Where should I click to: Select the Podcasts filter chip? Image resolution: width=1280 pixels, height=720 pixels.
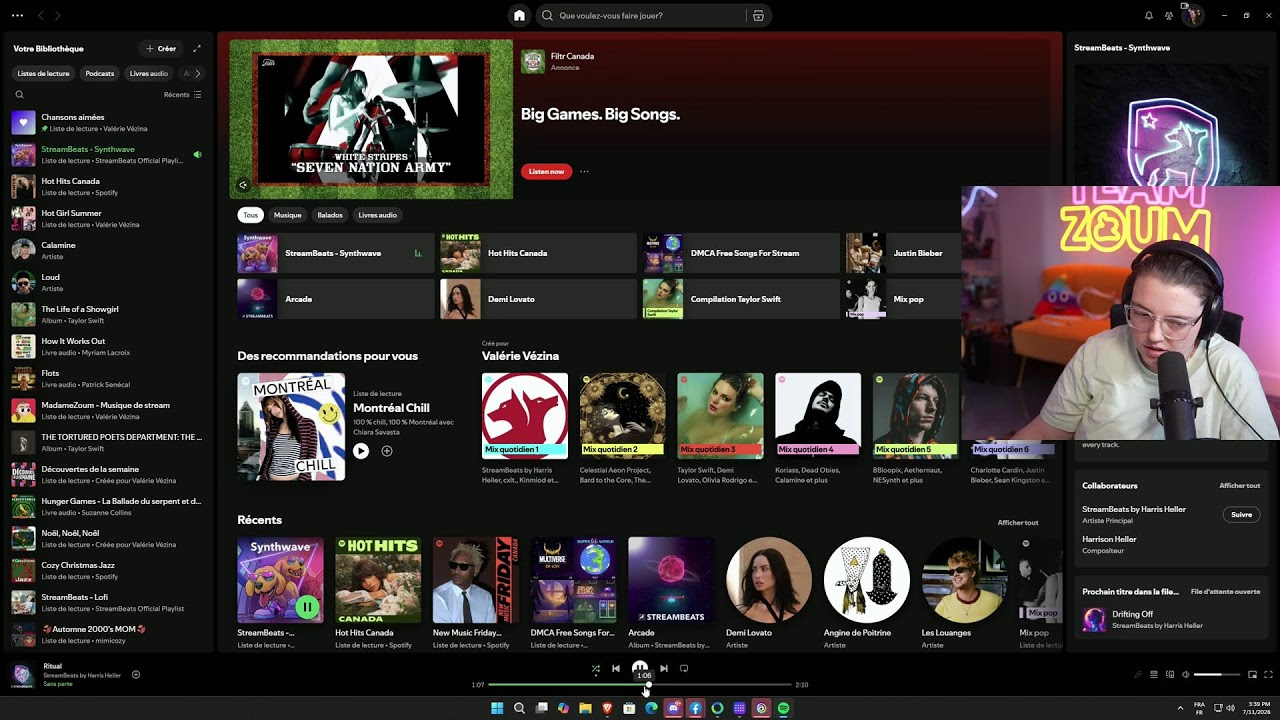click(100, 73)
